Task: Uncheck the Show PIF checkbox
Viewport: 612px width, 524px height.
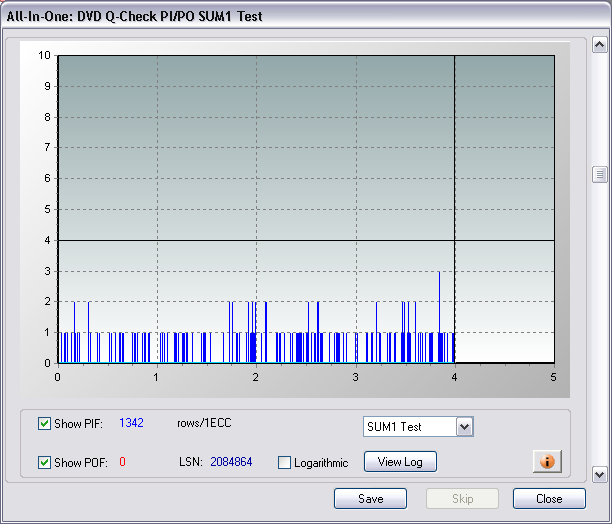Action: point(44,423)
